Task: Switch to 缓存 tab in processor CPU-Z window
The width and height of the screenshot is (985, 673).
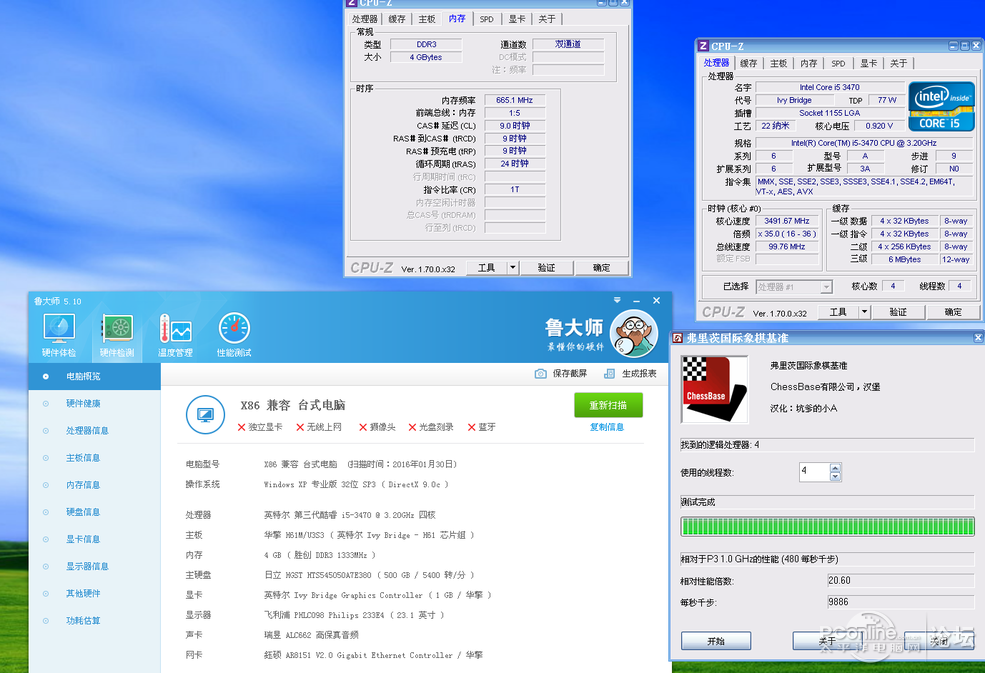Action: (748, 63)
